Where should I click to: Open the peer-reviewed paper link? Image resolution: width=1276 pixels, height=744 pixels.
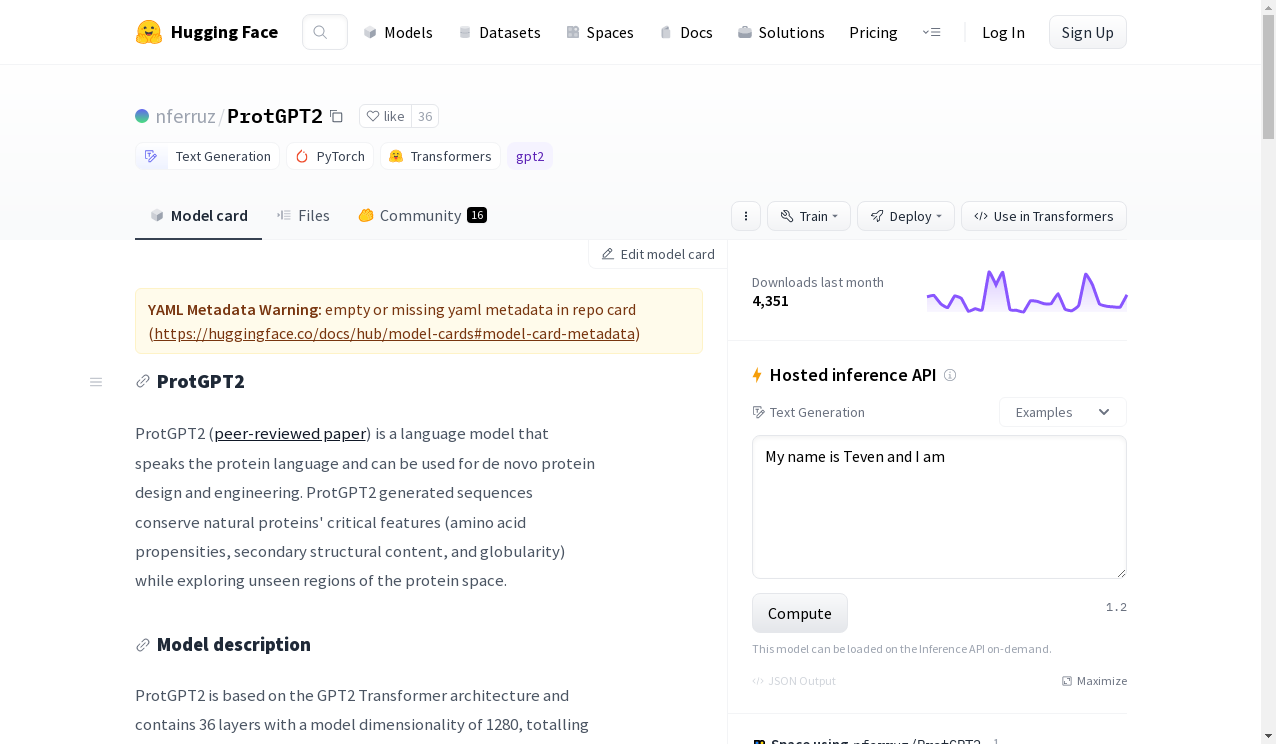(x=290, y=433)
